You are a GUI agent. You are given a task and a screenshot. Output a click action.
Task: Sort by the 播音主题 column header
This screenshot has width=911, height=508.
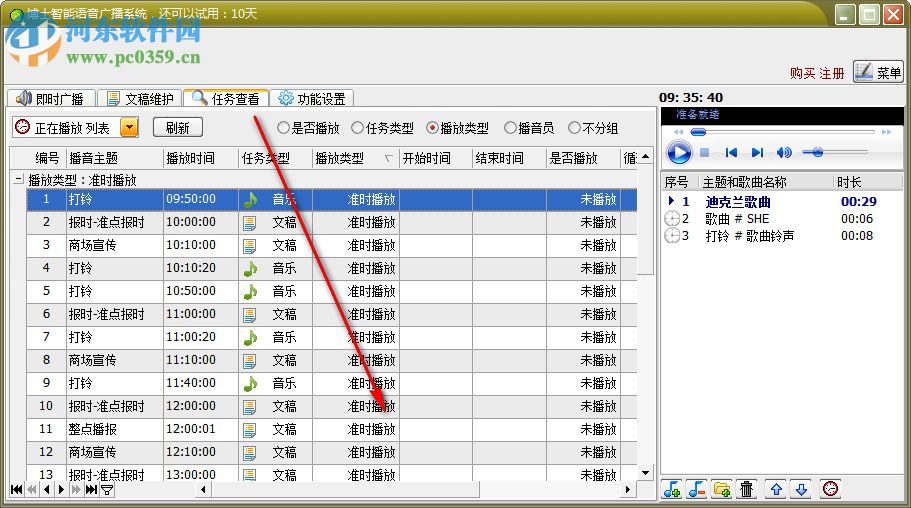point(115,158)
